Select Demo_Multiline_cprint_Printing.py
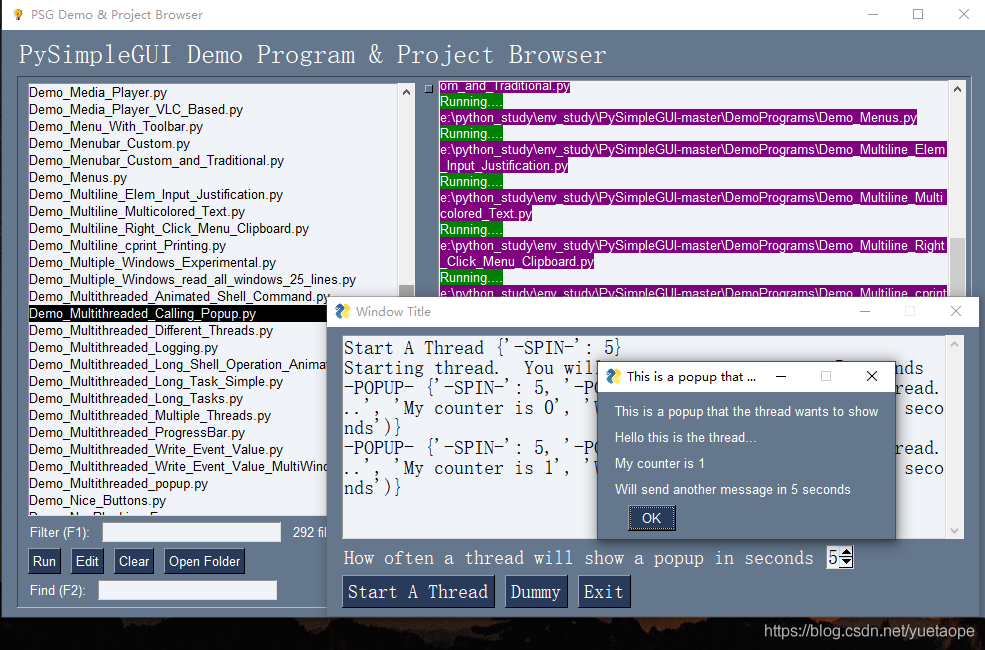 pos(128,245)
